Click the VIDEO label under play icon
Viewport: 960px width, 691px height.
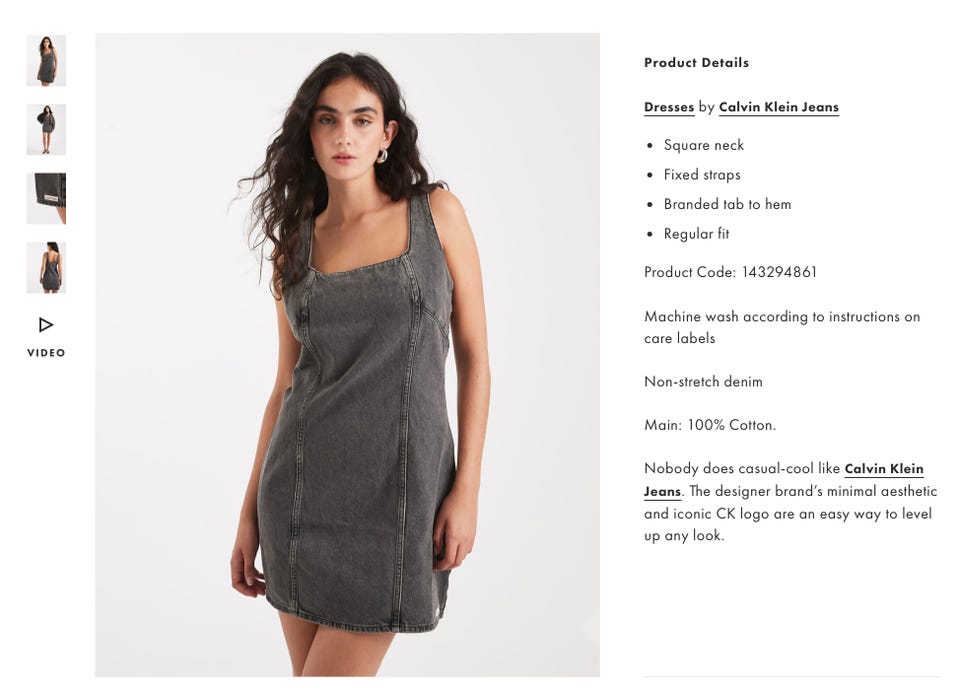(46, 353)
